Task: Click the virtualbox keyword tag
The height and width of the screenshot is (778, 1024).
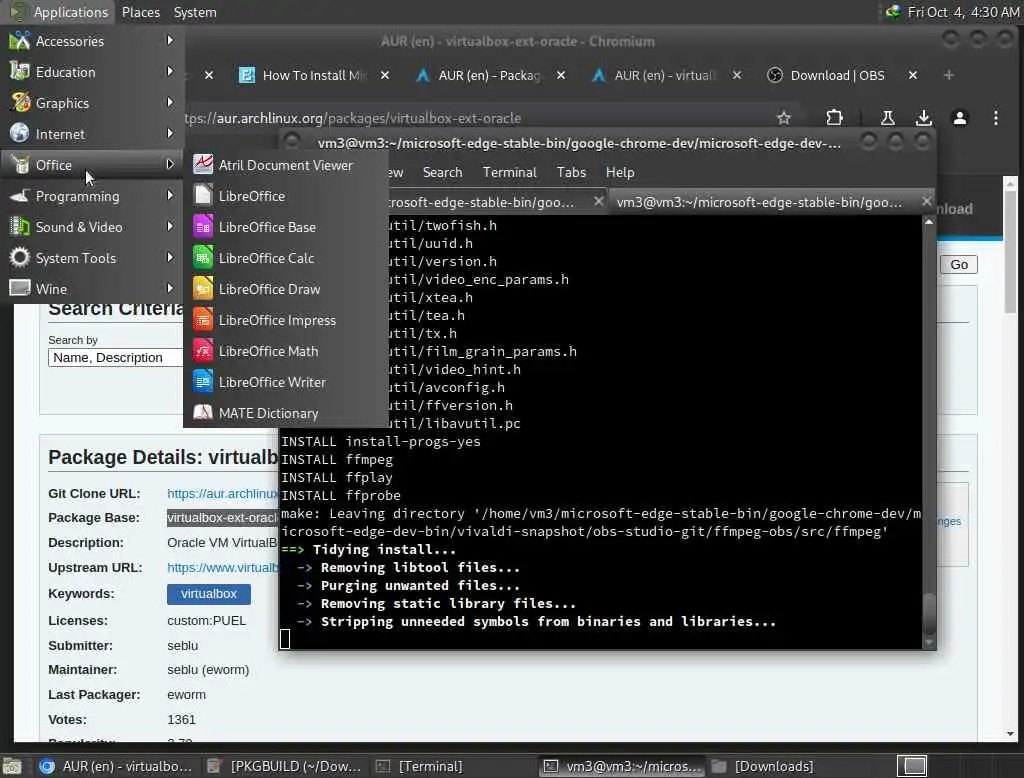Action: click(208, 594)
